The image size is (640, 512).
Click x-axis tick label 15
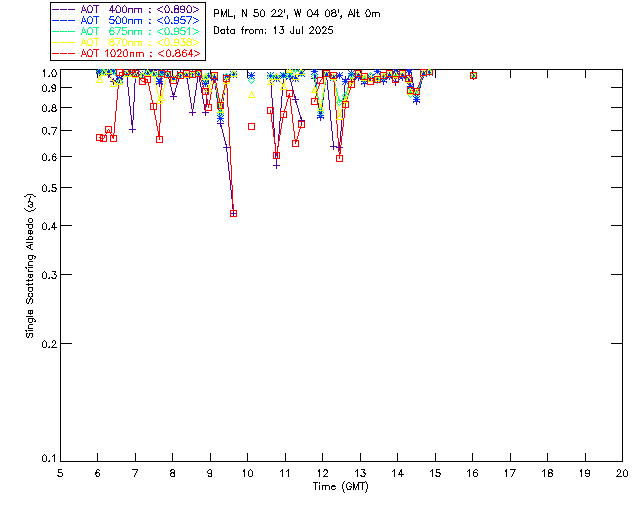(x=435, y=474)
